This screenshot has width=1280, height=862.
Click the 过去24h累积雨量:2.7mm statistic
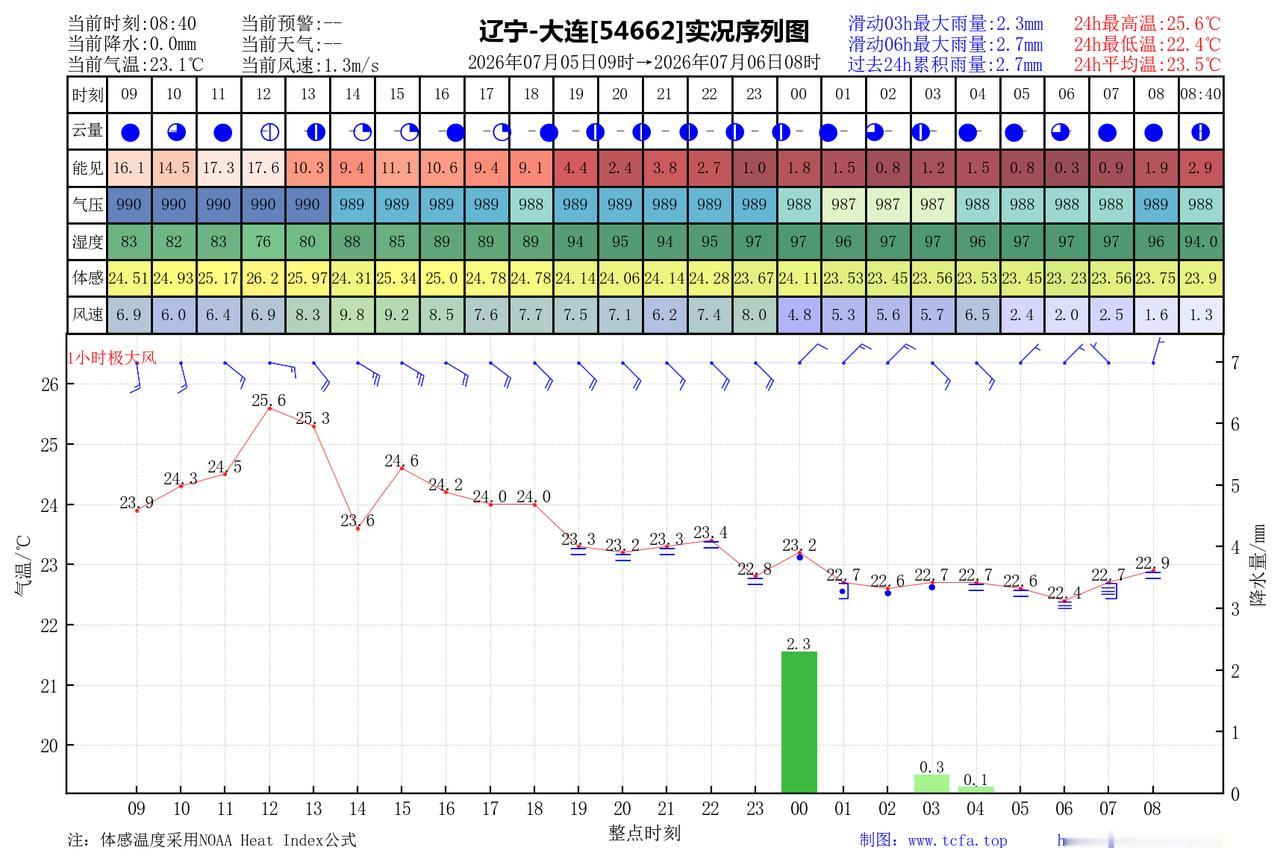(945, 65)
